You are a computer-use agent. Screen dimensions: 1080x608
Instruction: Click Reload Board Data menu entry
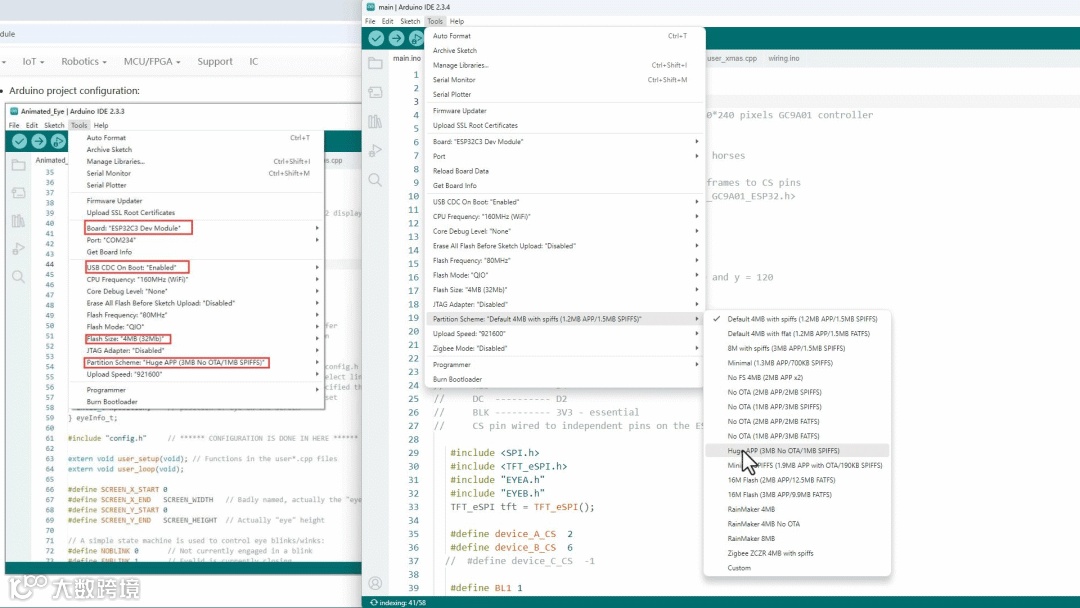565,171
